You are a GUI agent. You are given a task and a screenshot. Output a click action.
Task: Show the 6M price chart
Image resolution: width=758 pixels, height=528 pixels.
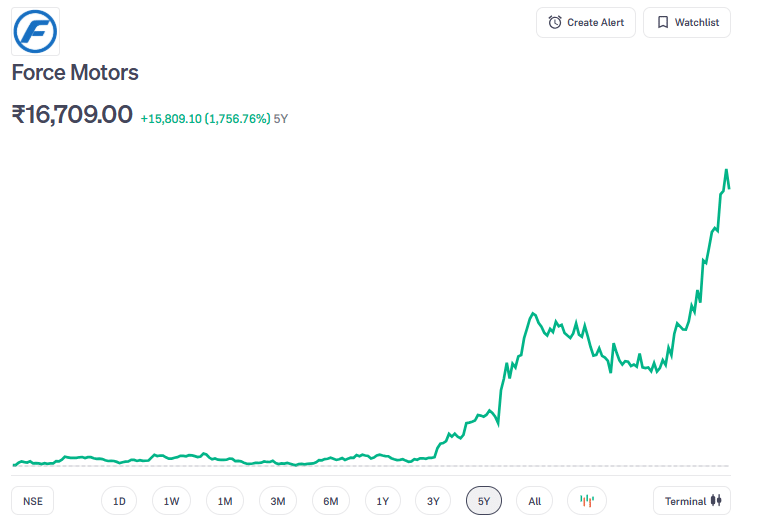click(331, 501)
